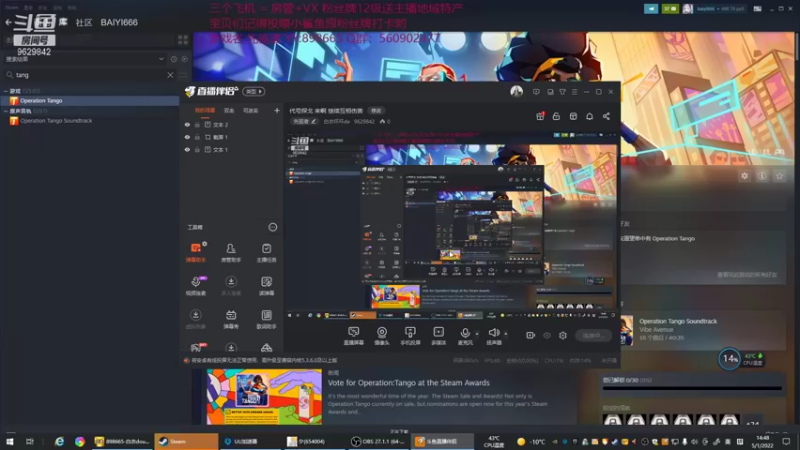Open the mode switch pill beside 直播伴侣 logo
Image resolution: width=800 pixels, height=450 pixels.
(x=254, y=91)
